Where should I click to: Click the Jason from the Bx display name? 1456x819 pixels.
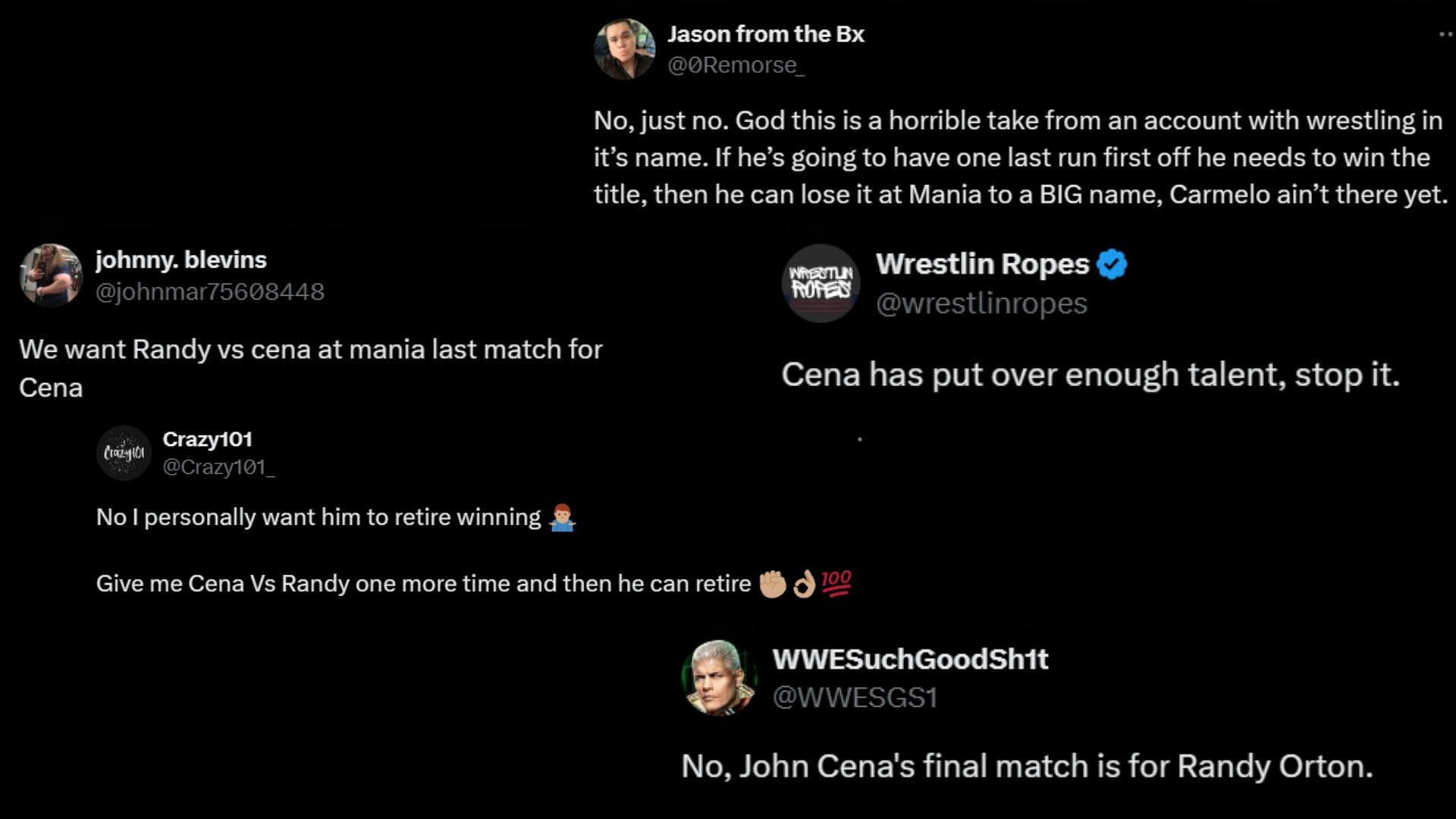(765, 34)
